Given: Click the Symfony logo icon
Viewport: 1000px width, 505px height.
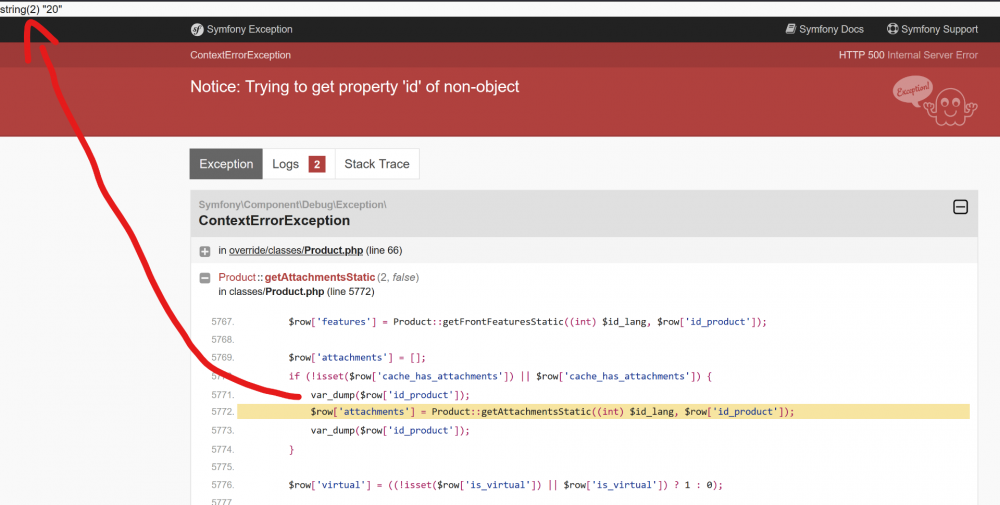Looking at the screenshot, I should pyautogui.click(x=197, y=29).
